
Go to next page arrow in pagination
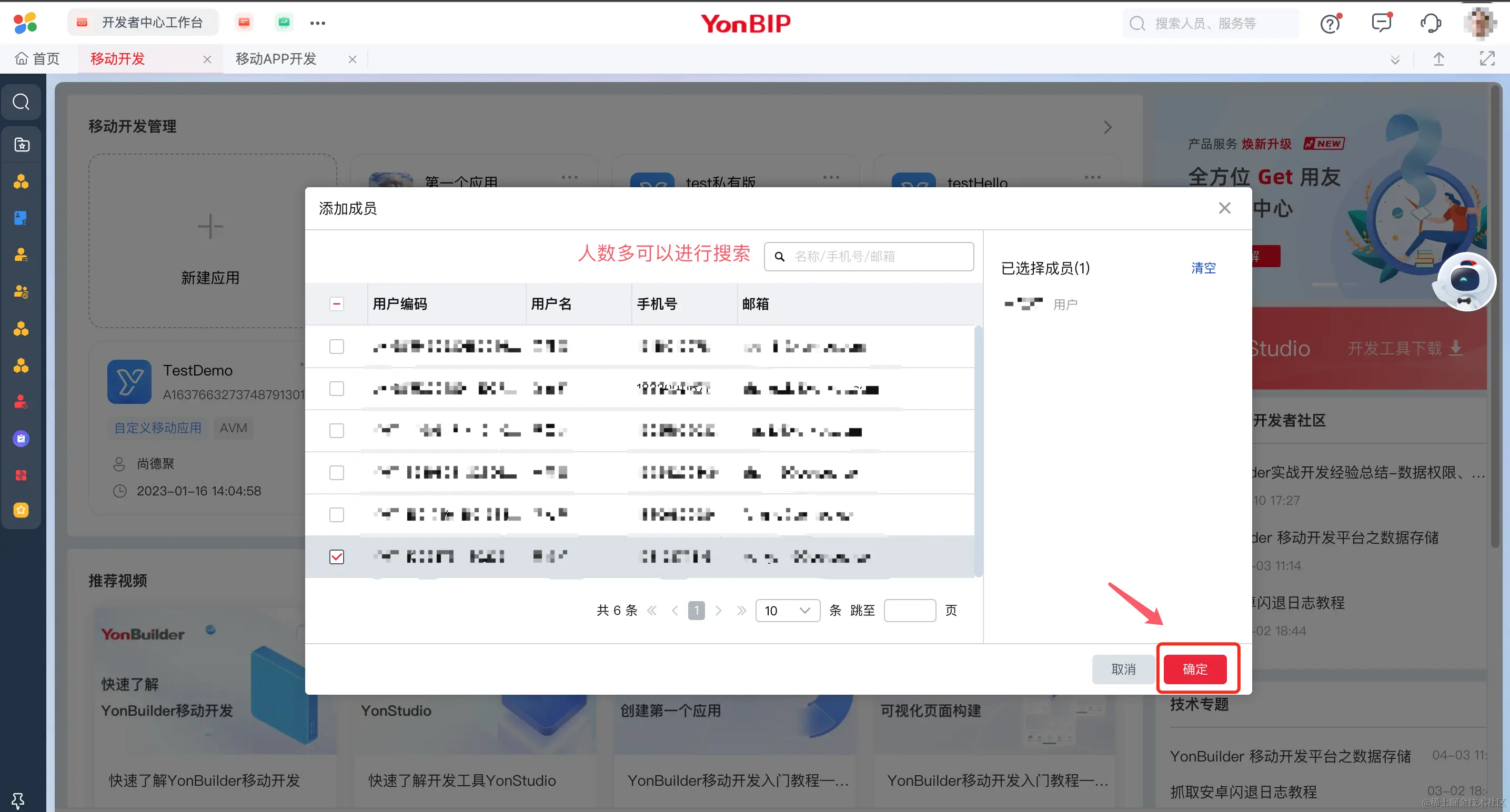click(x=718, y=611)
